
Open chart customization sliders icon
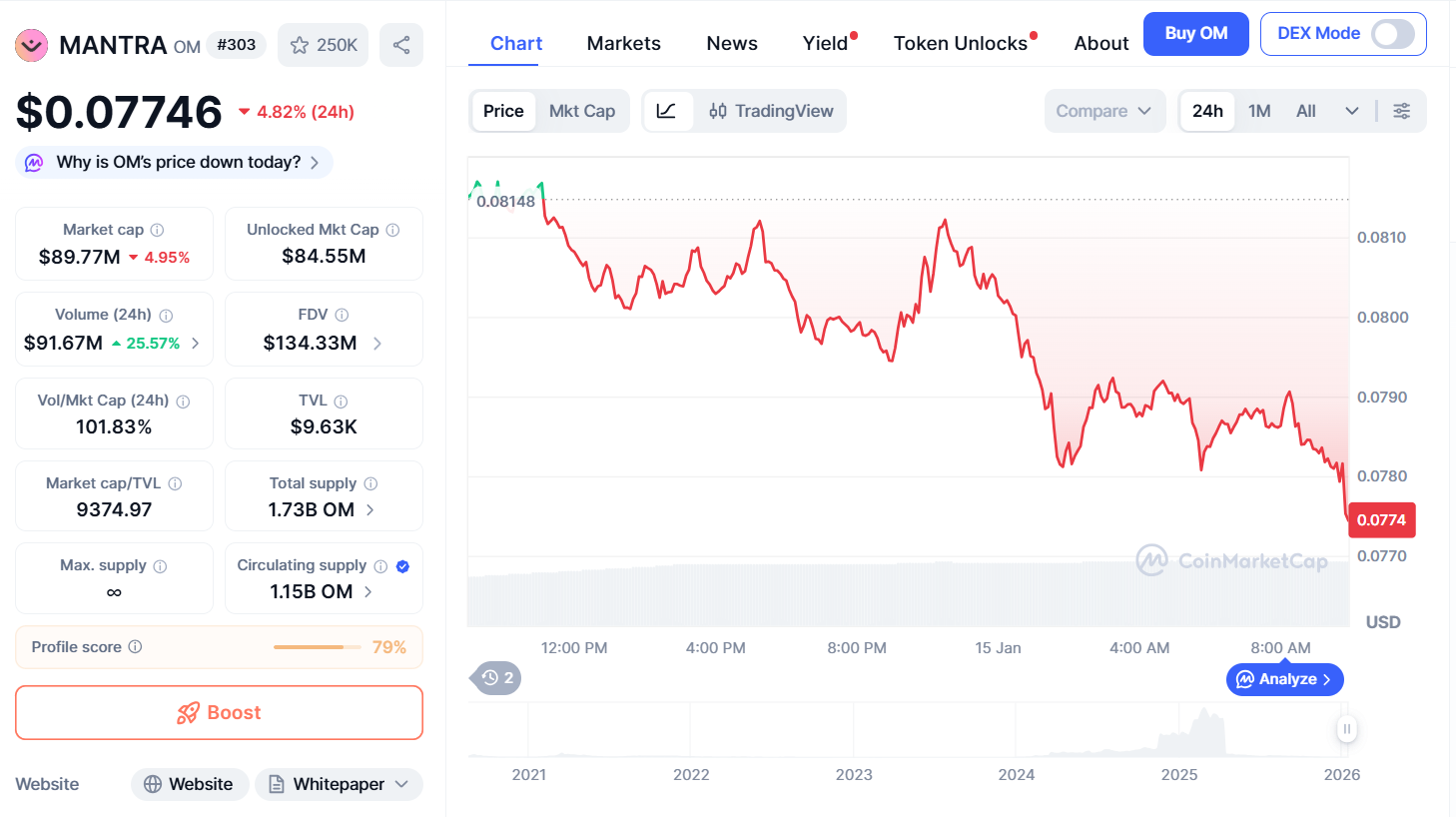[1402, 111]
